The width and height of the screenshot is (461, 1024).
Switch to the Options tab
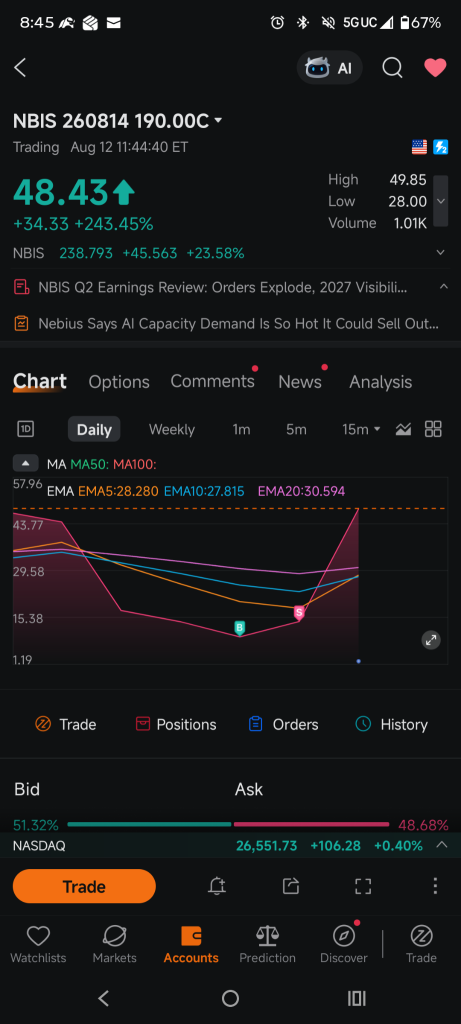coord(119,382)
